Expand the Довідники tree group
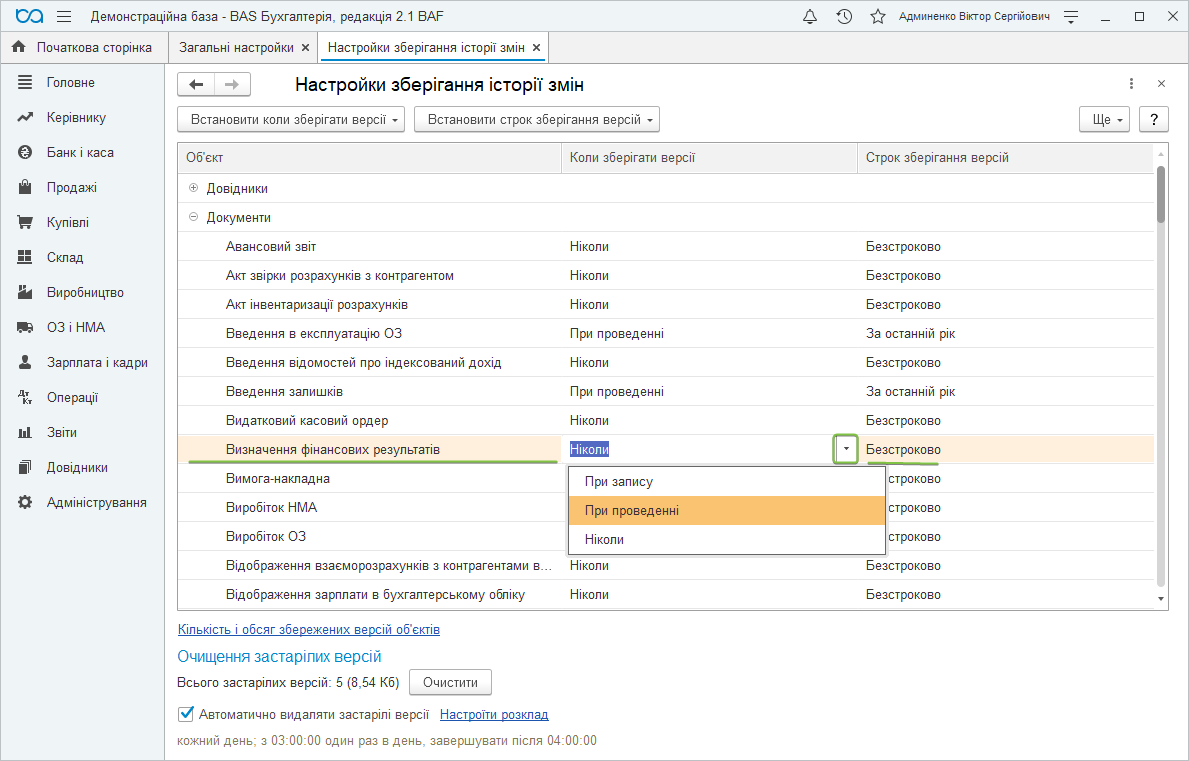This screenshot has width=1189, height=761. click(x=194, y=188)
